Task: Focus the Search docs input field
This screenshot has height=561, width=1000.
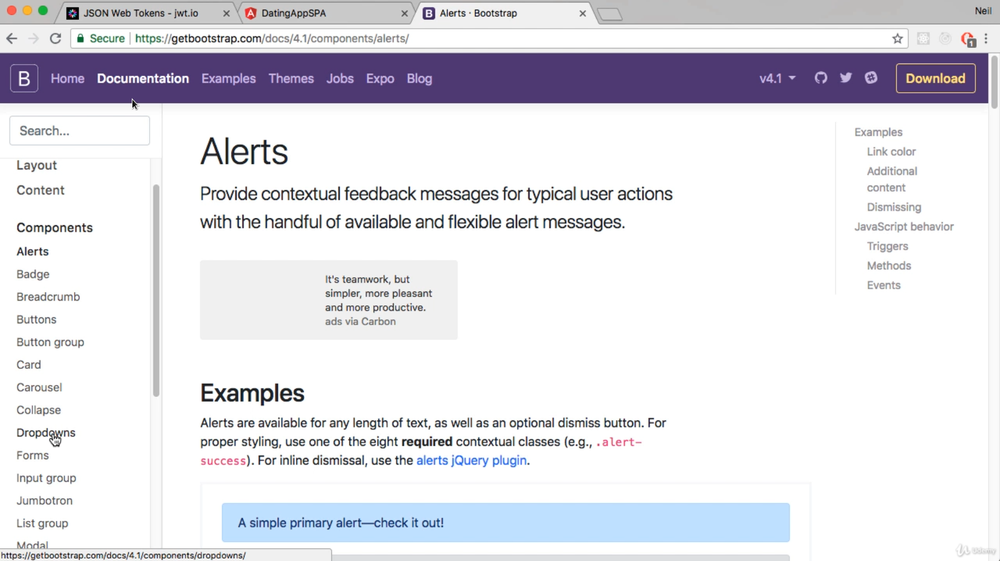Action: 80,131
